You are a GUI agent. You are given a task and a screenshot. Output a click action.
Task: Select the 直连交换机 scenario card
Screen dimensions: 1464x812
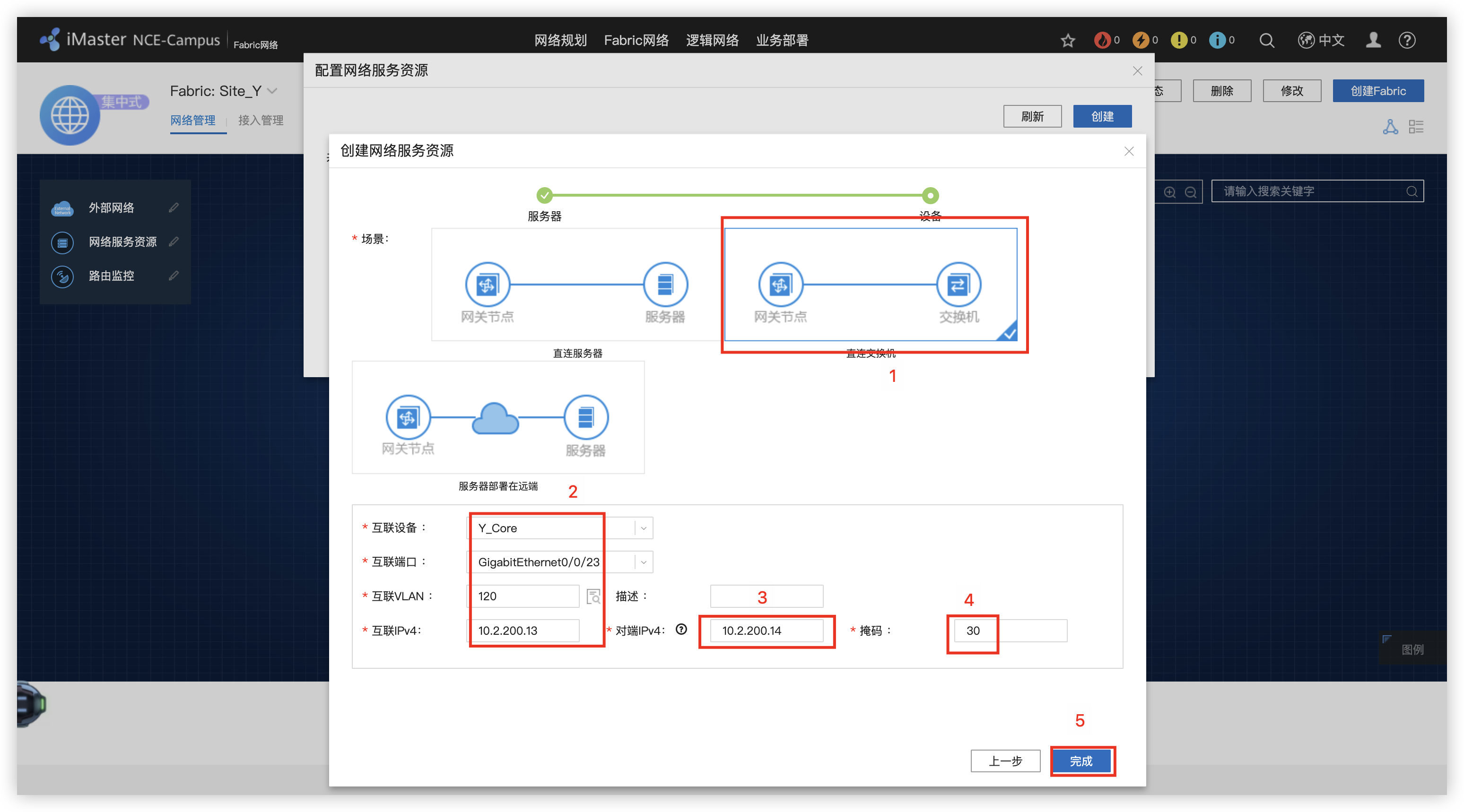click(x=870, y=285)
